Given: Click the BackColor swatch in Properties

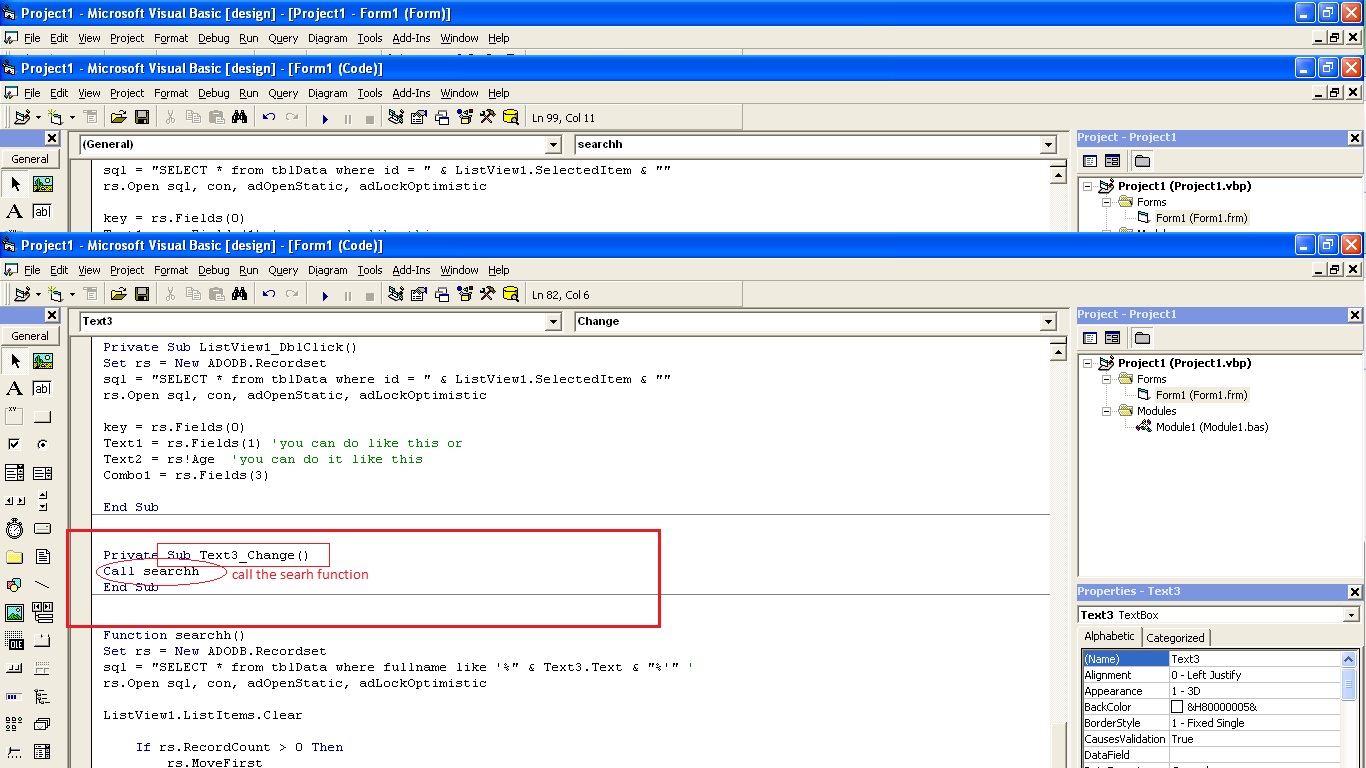Looking at the screenshot, I should (x=1178, y=706).
